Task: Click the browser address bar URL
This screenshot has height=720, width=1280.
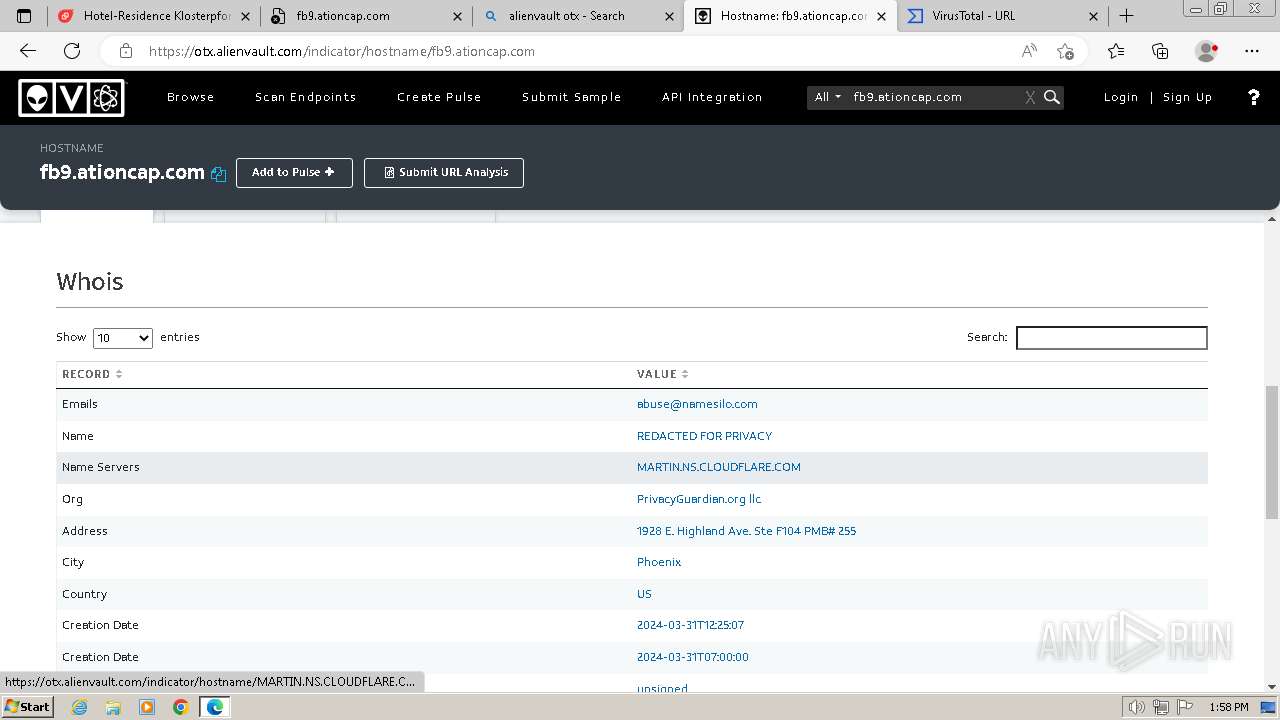Action: (x=342, y=51)
